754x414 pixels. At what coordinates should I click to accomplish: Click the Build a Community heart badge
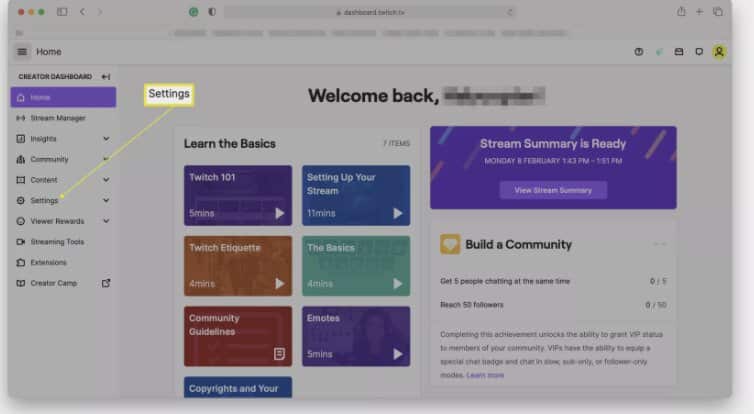point(450,244)
